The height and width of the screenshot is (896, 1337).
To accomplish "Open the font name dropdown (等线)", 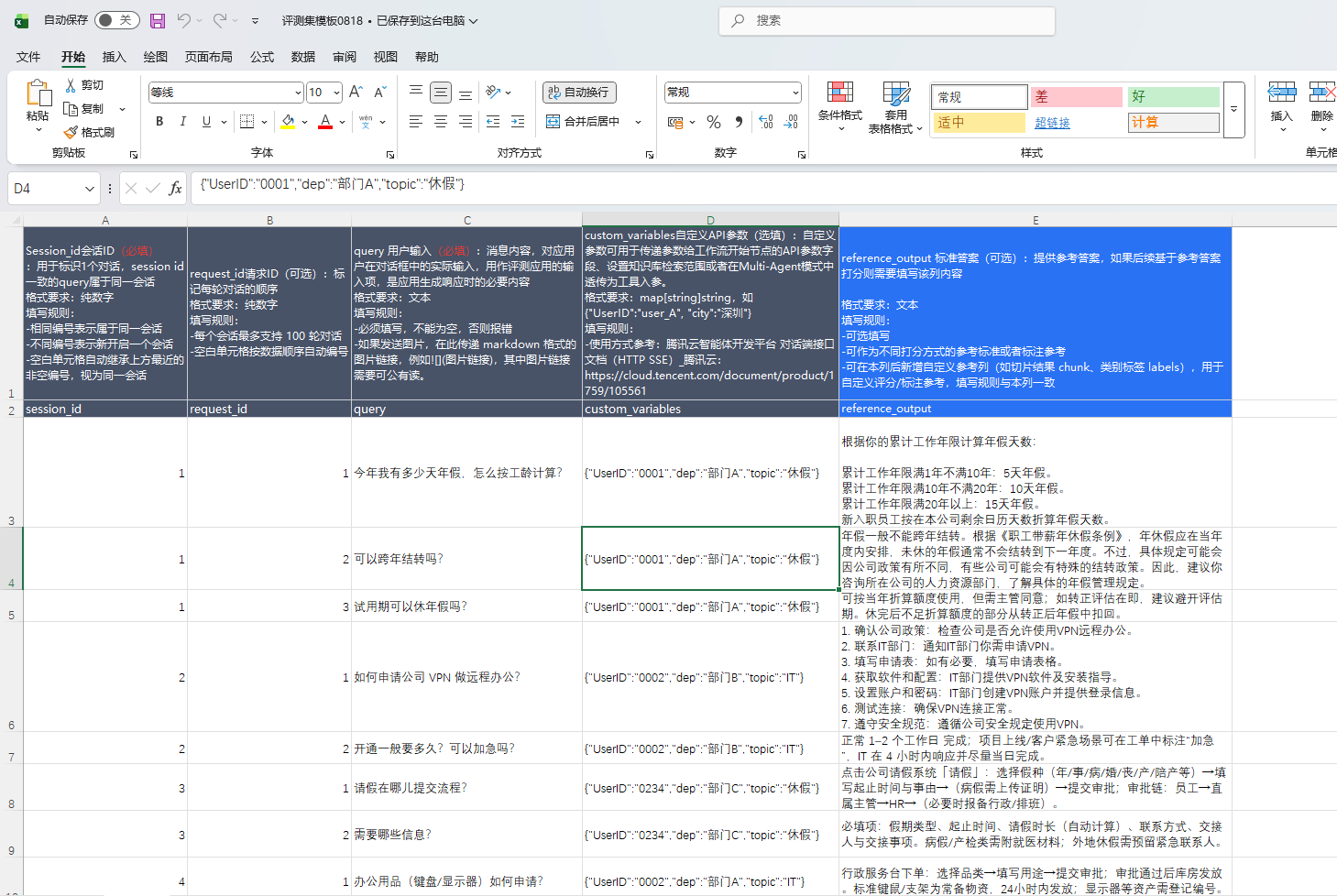I will (298, 93).
